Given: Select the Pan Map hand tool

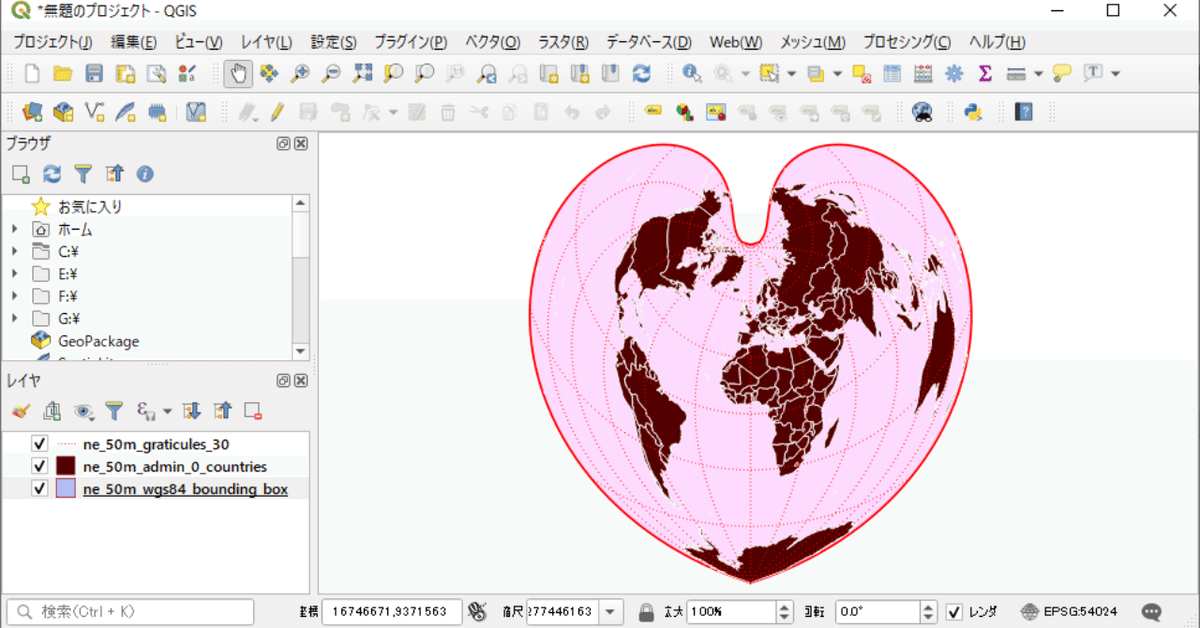Looking at the screenshot, I should [237, 74].
